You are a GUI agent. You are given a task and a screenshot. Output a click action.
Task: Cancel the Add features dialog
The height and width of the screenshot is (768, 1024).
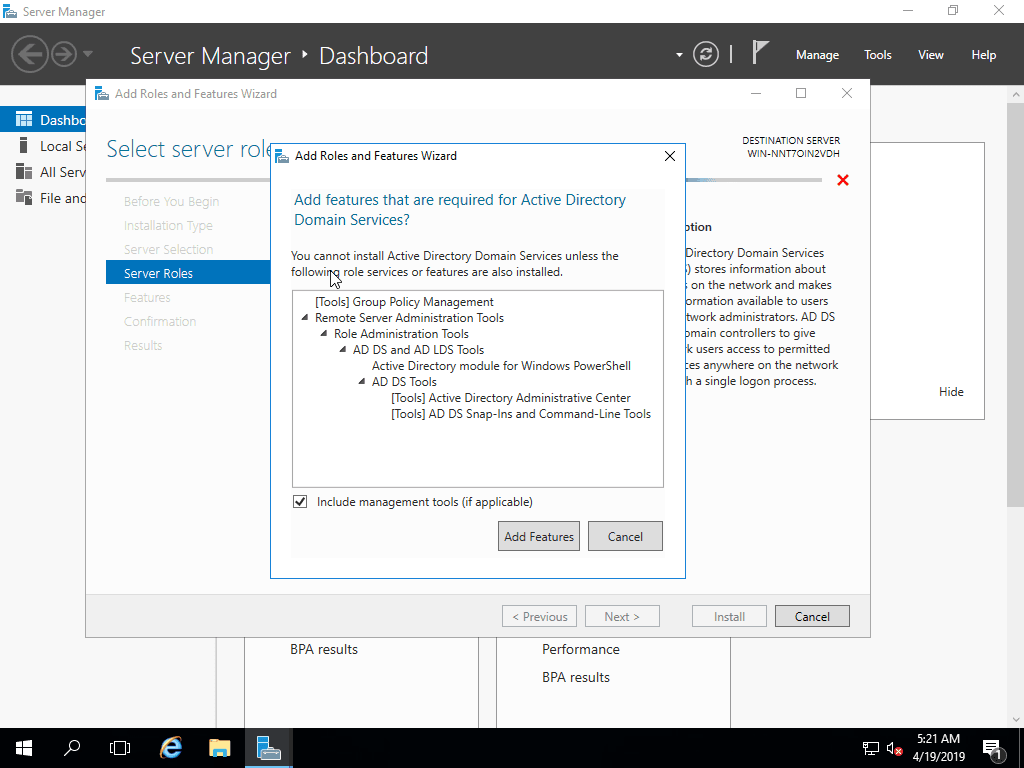(625, 536)
